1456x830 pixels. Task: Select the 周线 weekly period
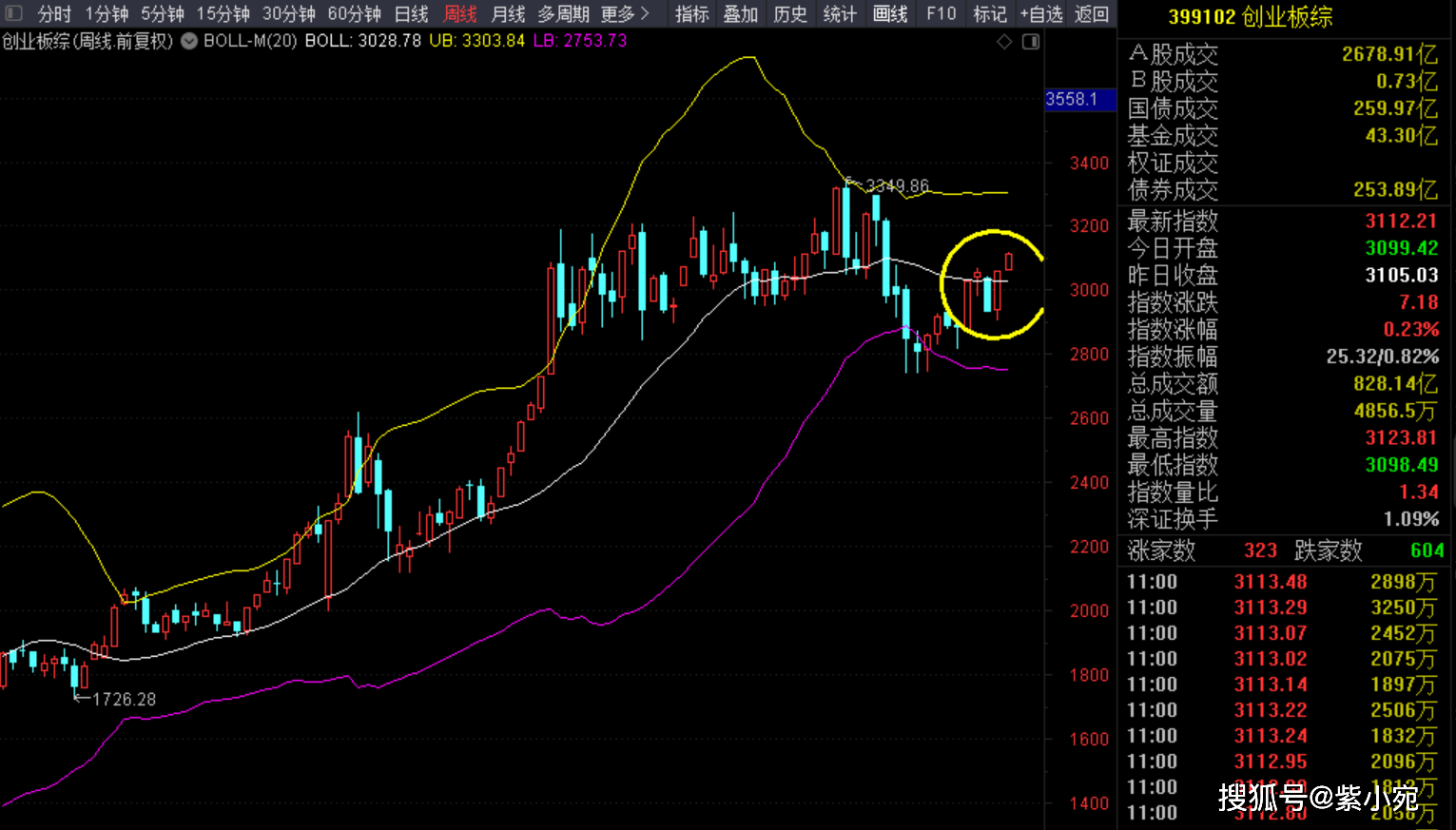pos(460,14)
